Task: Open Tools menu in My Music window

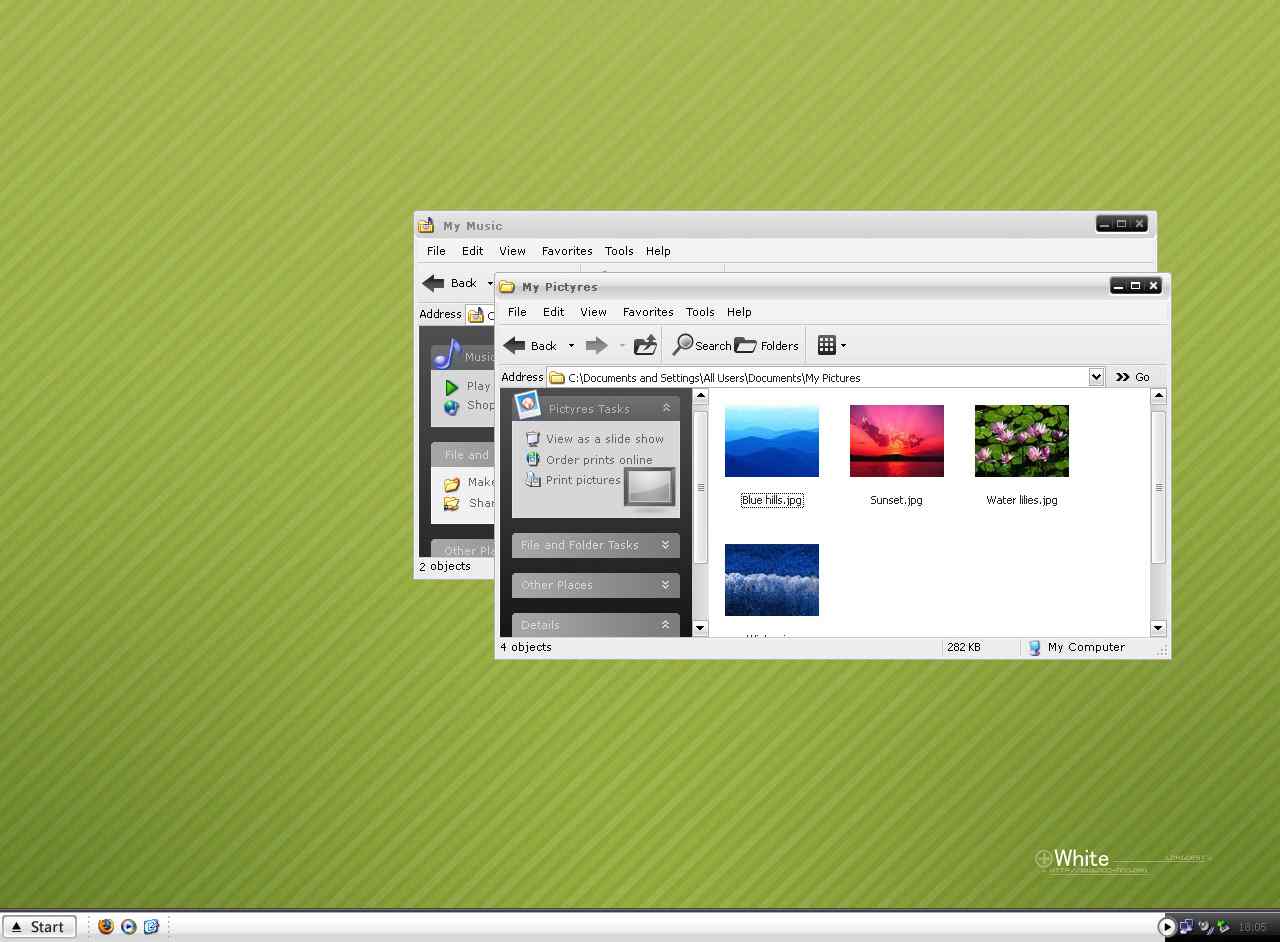Action: click(619, 251)
